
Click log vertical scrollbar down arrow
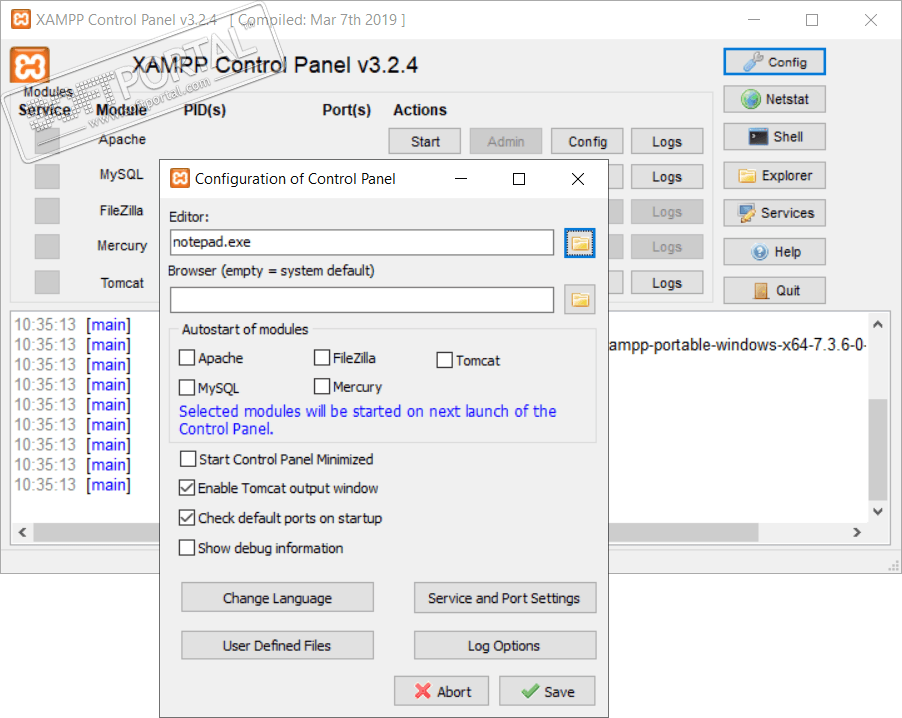coord(878,511)
